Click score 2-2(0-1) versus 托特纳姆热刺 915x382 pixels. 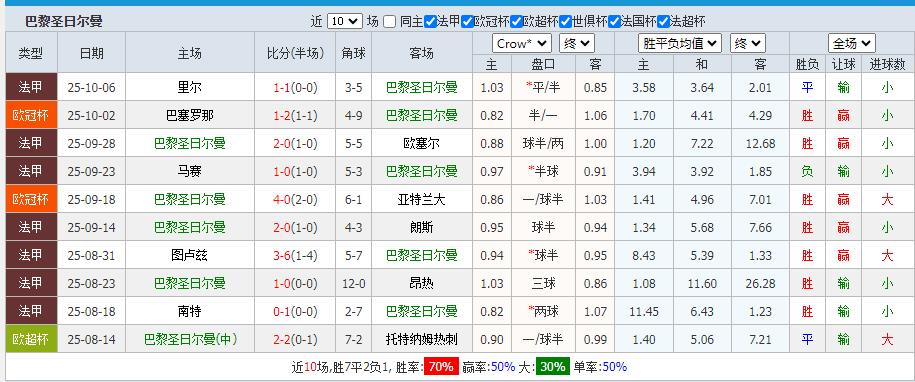point(295,339)
